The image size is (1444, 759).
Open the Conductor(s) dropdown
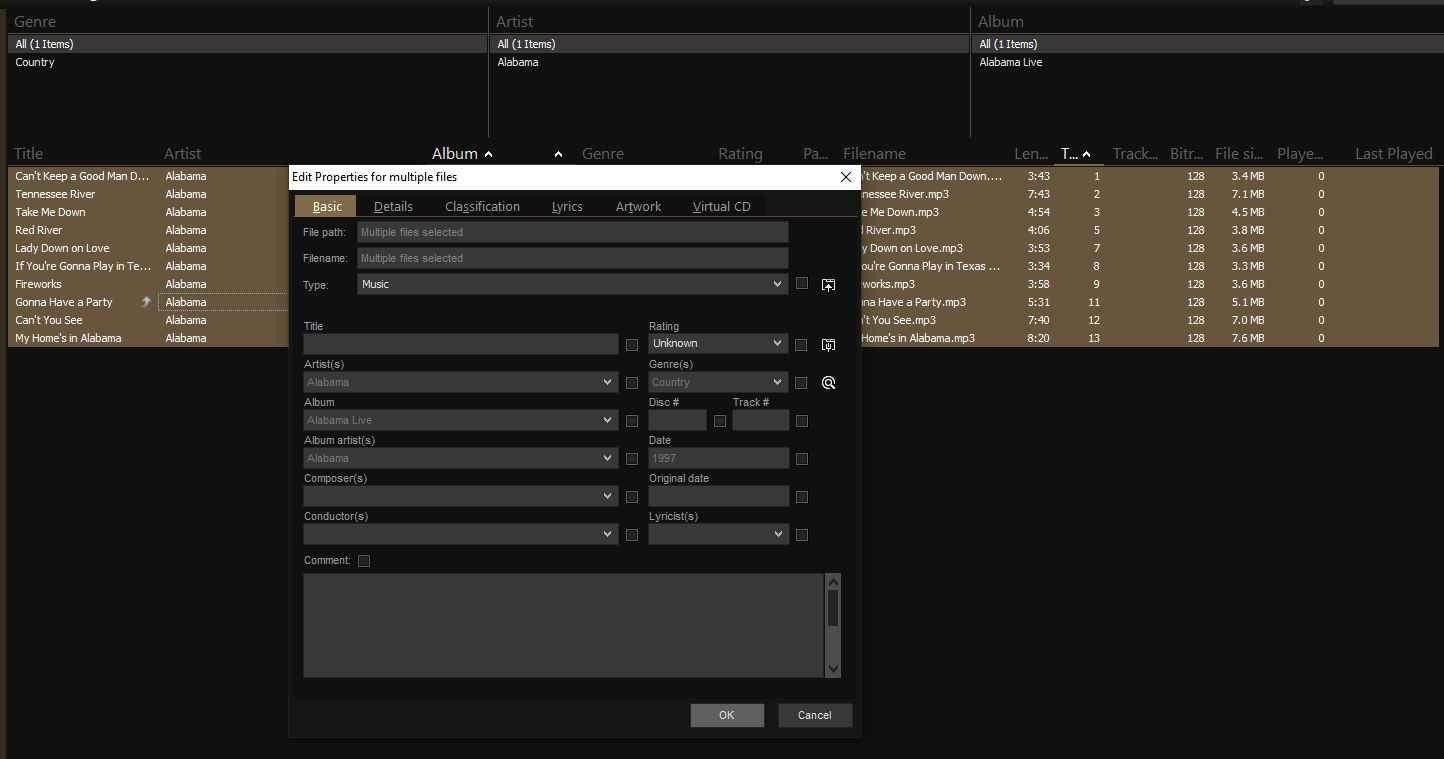click(461, 534)
